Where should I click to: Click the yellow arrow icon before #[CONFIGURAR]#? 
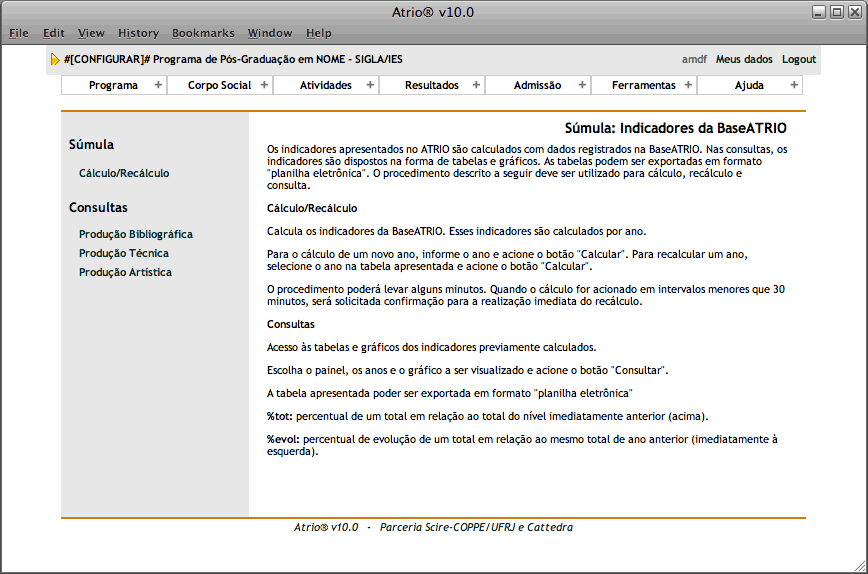[55, 60]
